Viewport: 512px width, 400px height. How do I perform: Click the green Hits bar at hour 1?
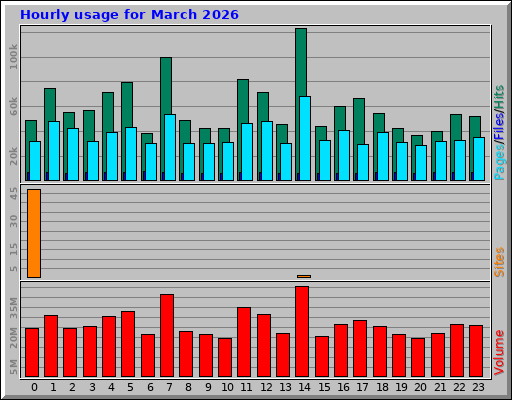[x=50, y=105]
